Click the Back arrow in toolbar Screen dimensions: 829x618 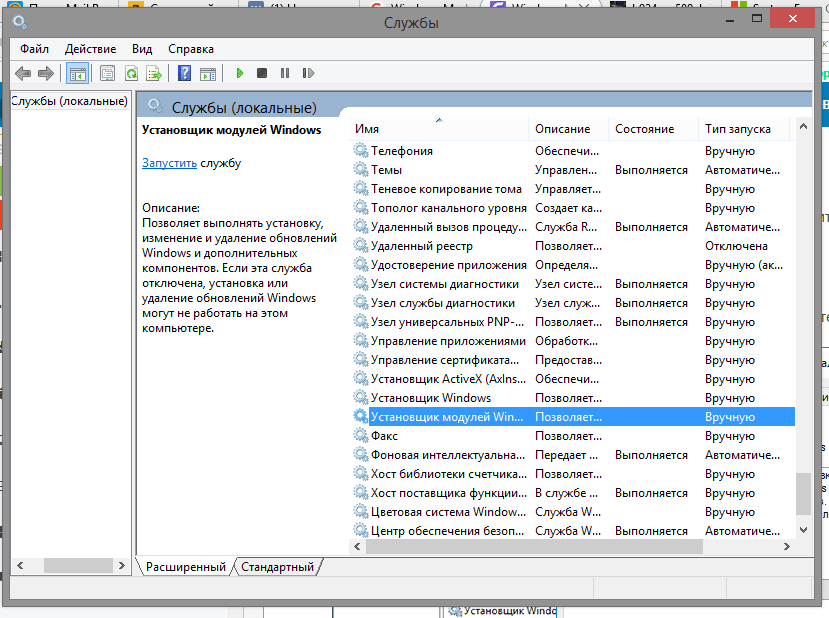point(23,73)
